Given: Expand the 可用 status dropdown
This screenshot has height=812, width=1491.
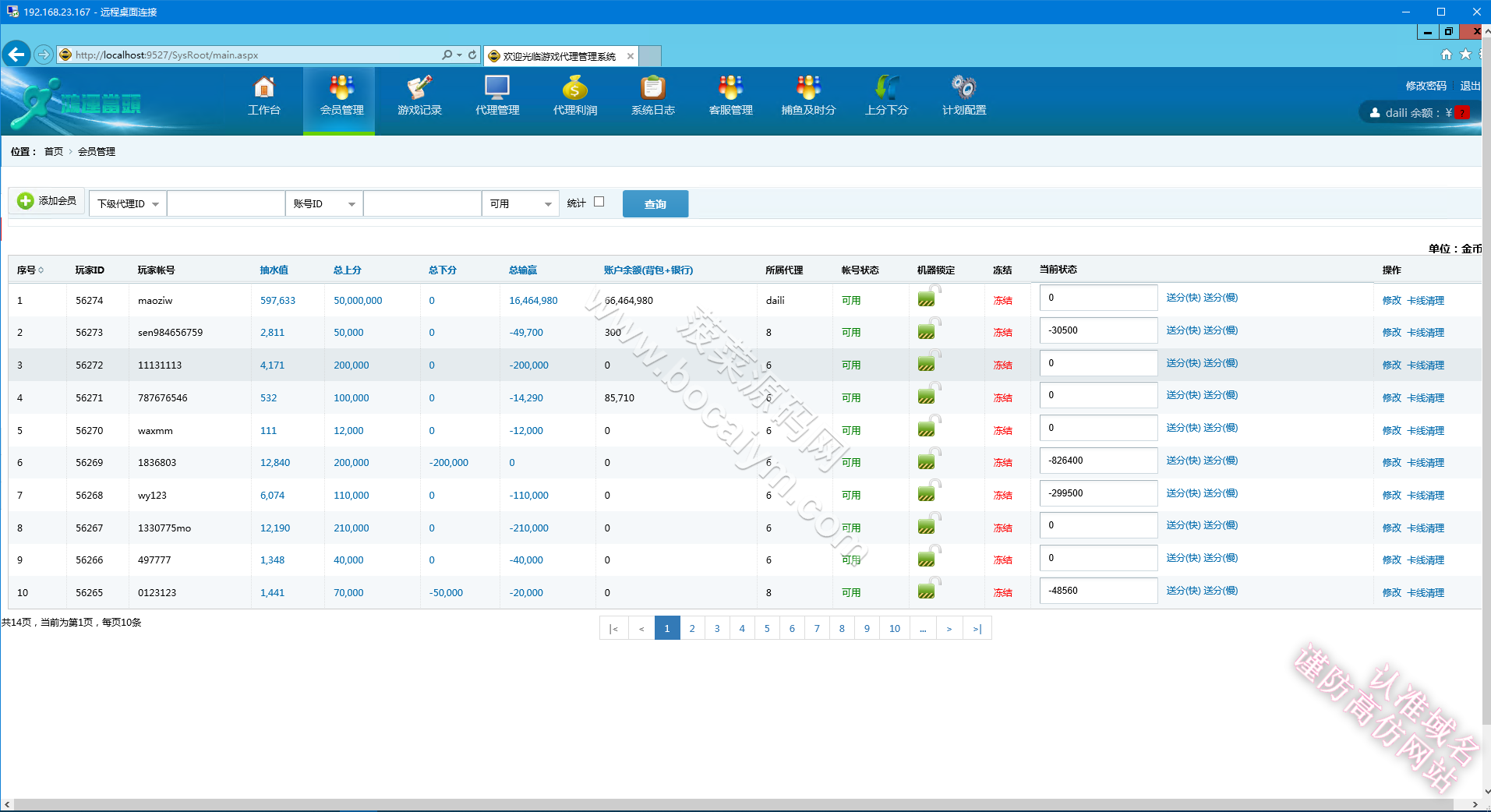Looking at the screenshot, I should click(x=521, y=203).
